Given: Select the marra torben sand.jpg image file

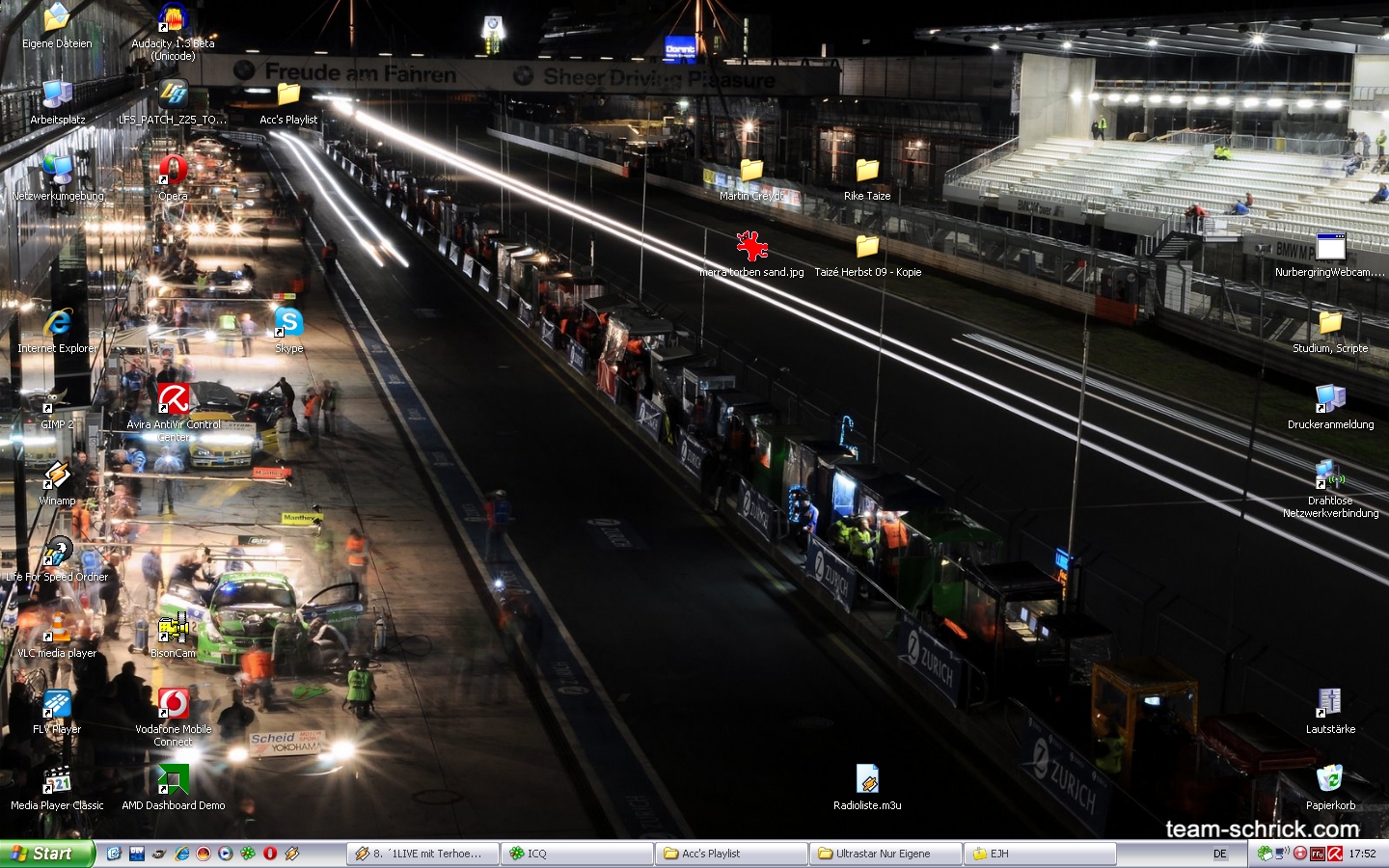Looking at the screenshot, I should pyautogui.click(x=751, y=256).
